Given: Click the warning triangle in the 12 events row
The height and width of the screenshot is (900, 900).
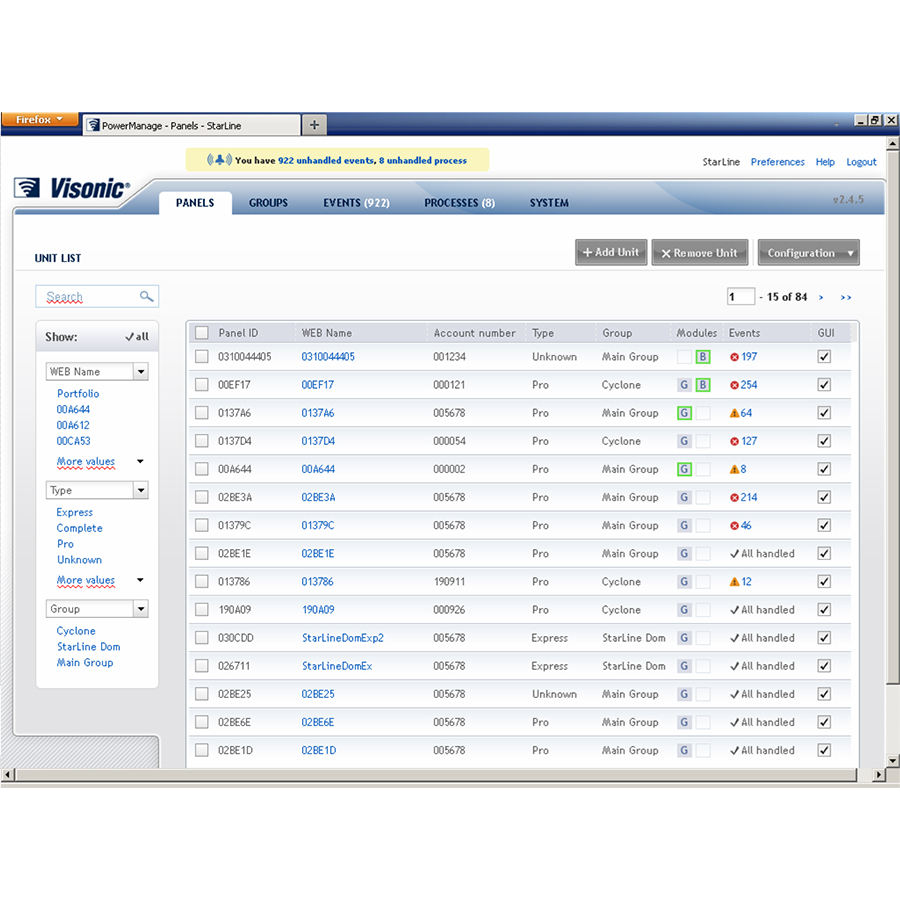Looking at the screenshot, I should (x=734, y=581).
